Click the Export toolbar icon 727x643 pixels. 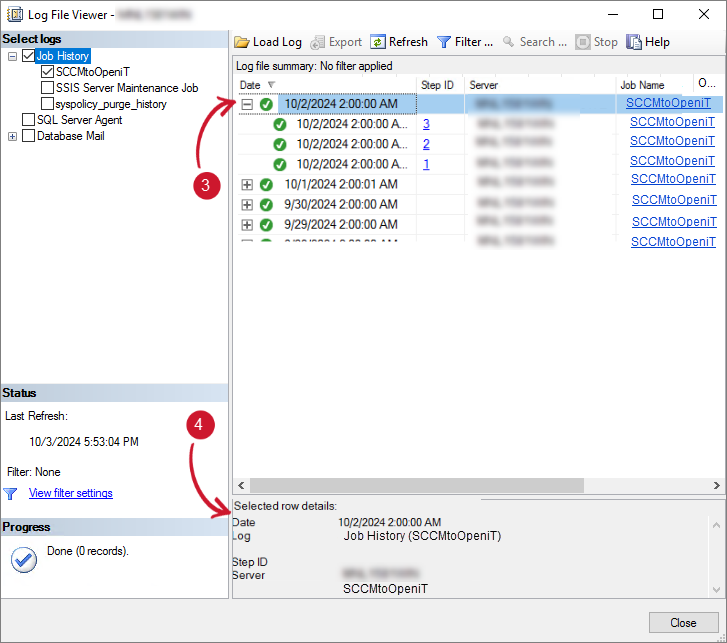318,42
